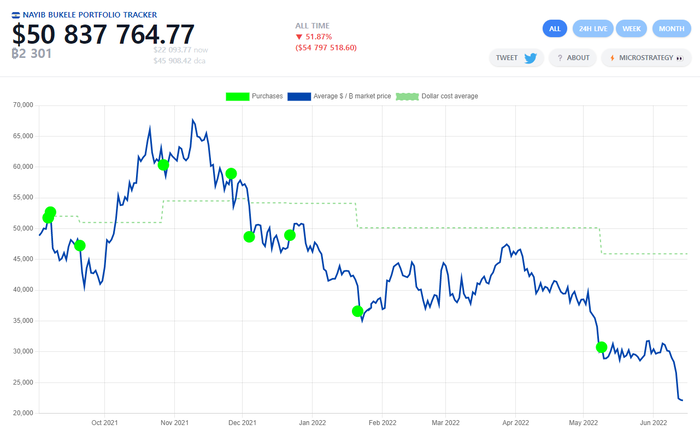Click the 45,000 y-axis label

click(23, 259)
